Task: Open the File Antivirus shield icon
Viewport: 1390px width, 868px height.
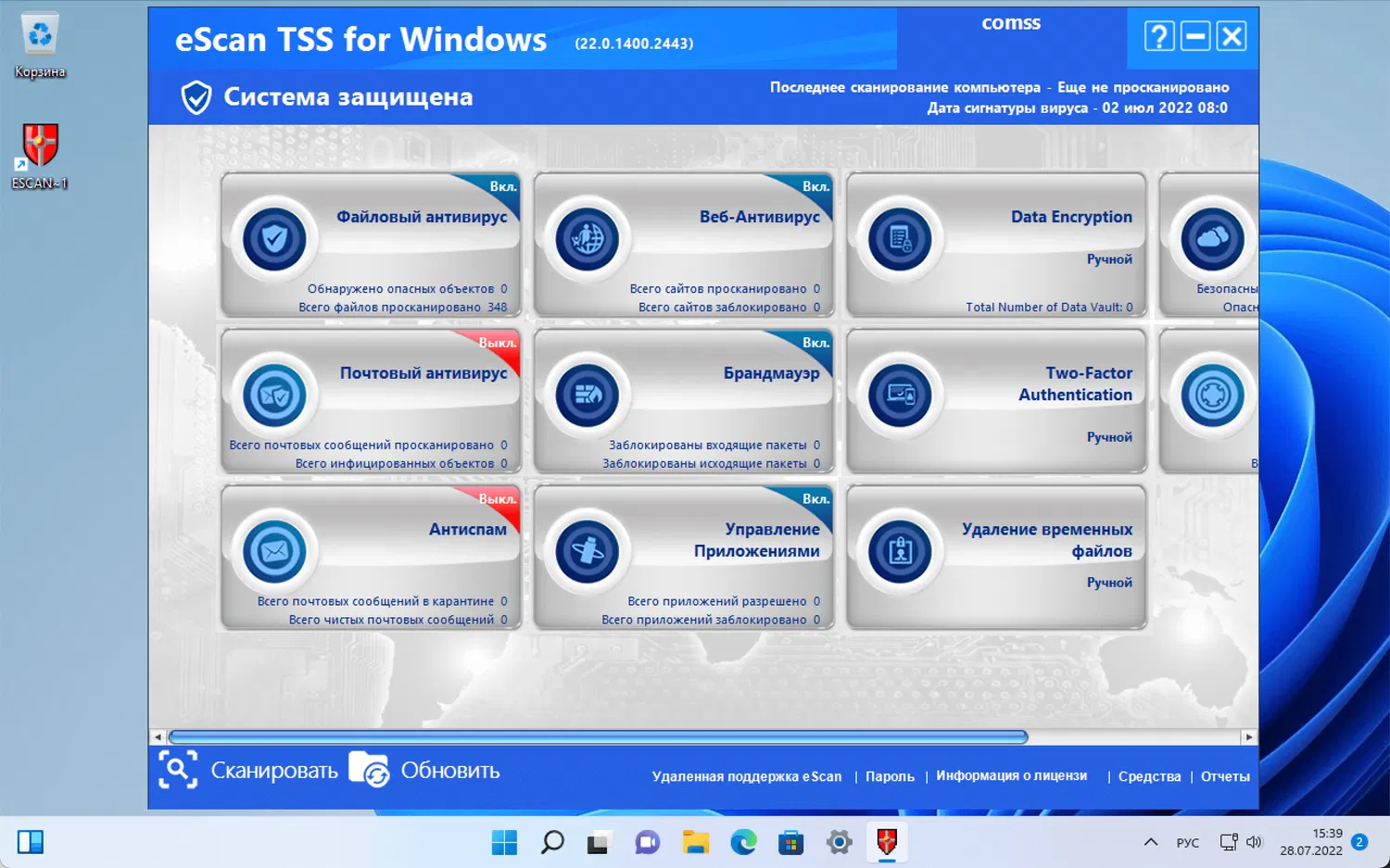Action: pyautogui.click(x=274, y=239)
